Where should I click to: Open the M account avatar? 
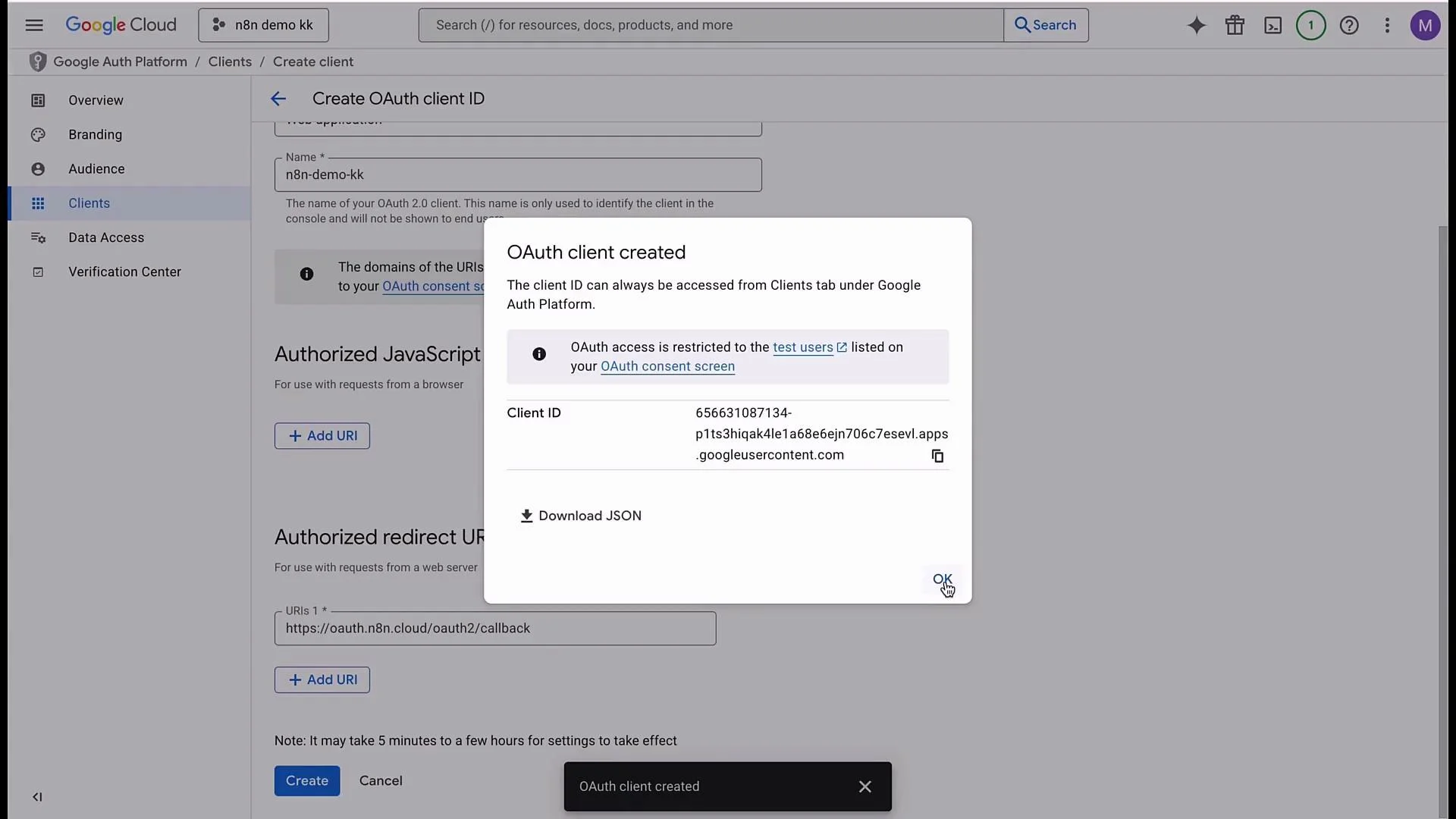coord(1425,25)
